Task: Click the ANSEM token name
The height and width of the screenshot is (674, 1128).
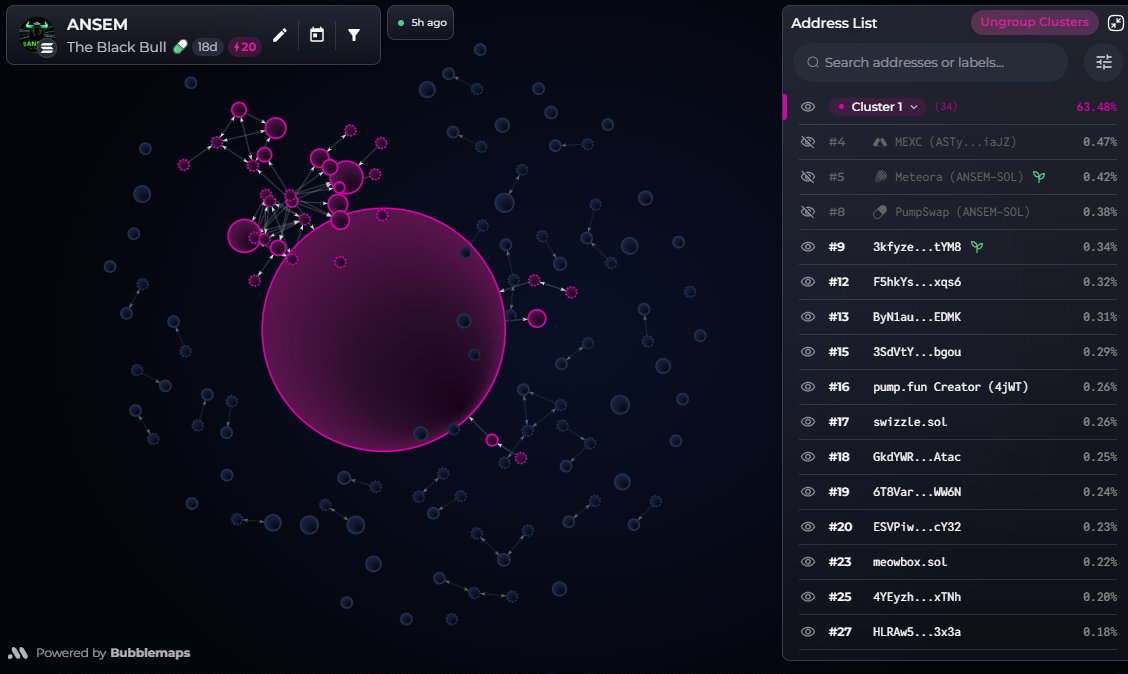Action: [x=97, y=24]
